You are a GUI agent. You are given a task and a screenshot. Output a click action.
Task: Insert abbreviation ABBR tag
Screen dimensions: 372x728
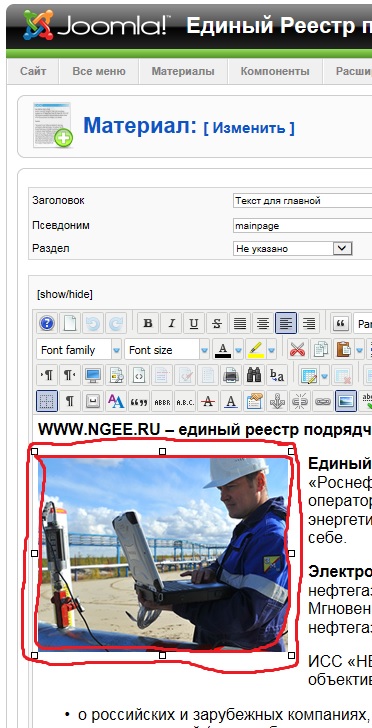click(162, 401)
